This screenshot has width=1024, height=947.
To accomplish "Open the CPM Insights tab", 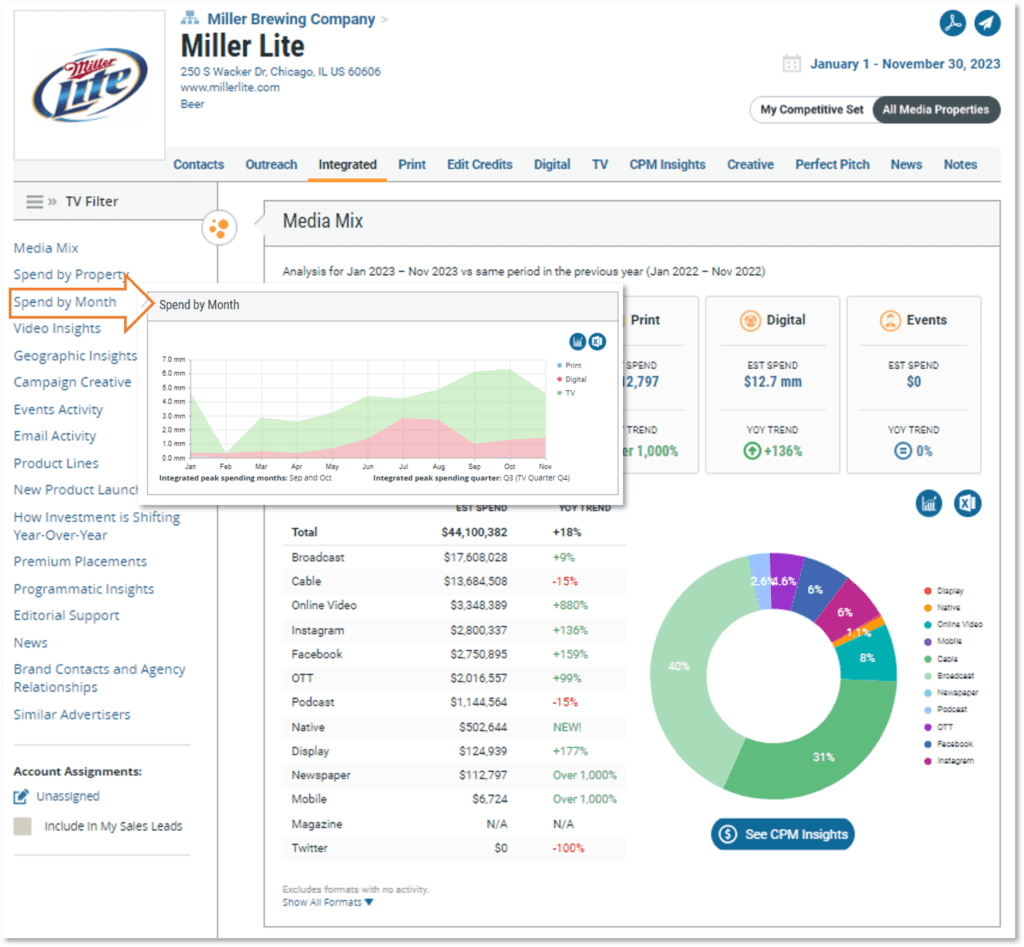I will [667, 165].
